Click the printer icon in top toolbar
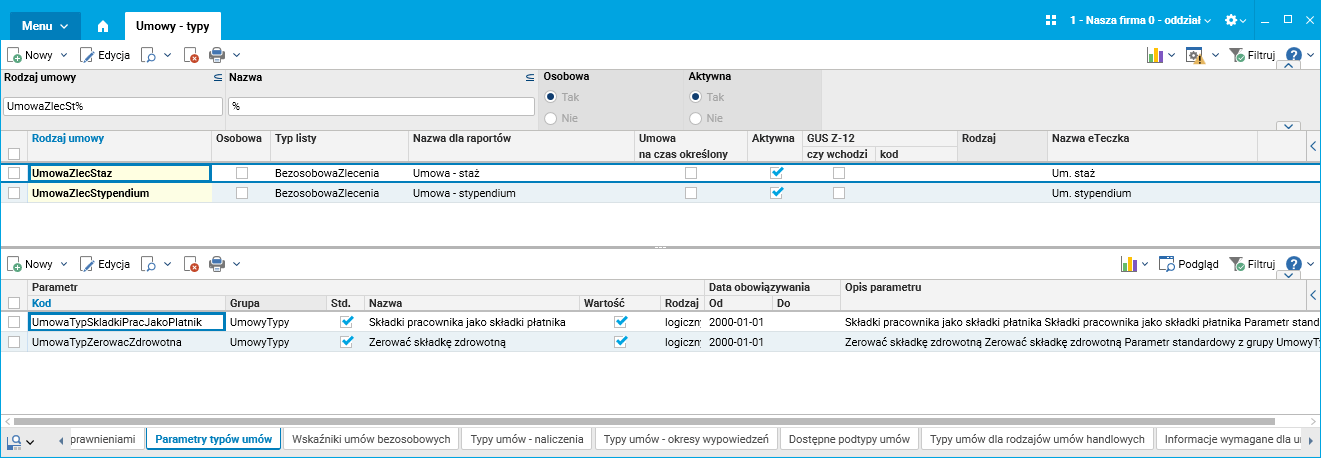 click(x=217, y=55)
